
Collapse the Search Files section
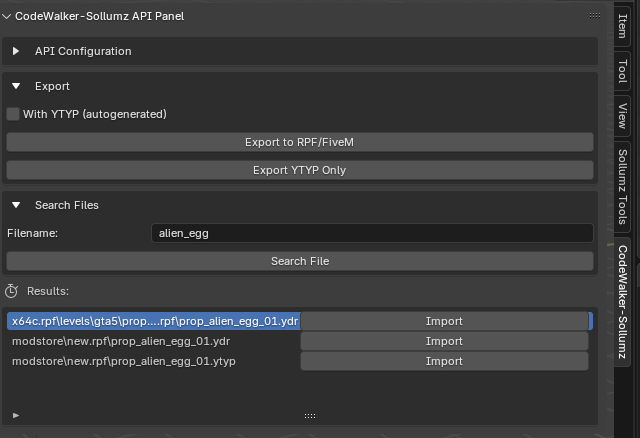click(x=16, y=205)
